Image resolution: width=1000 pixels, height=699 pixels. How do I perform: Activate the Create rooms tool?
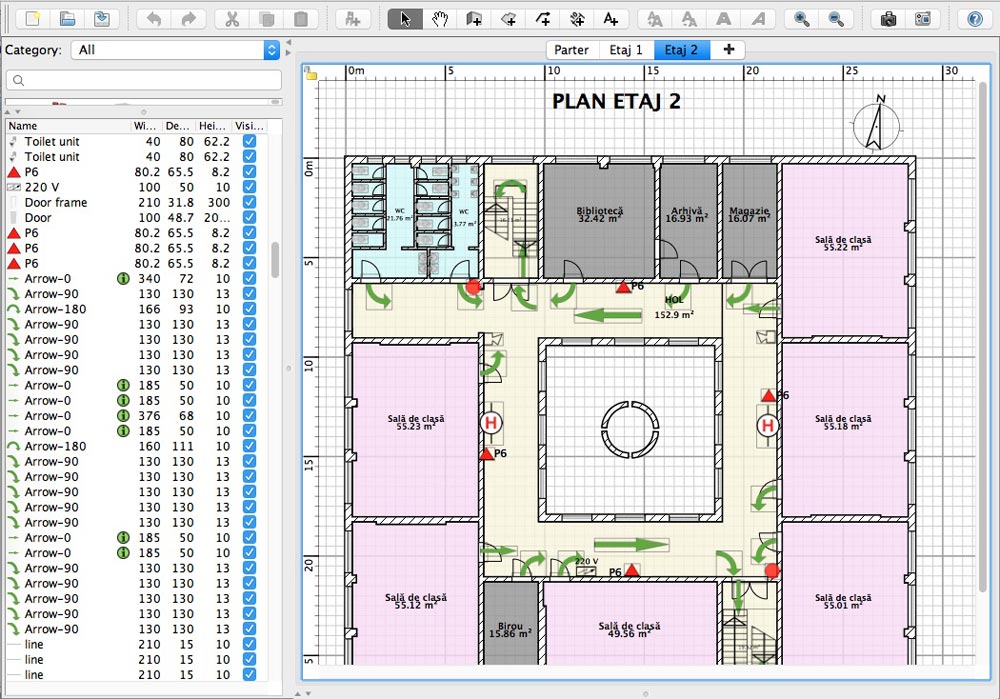pyautogui.click(x=510, y=18)
